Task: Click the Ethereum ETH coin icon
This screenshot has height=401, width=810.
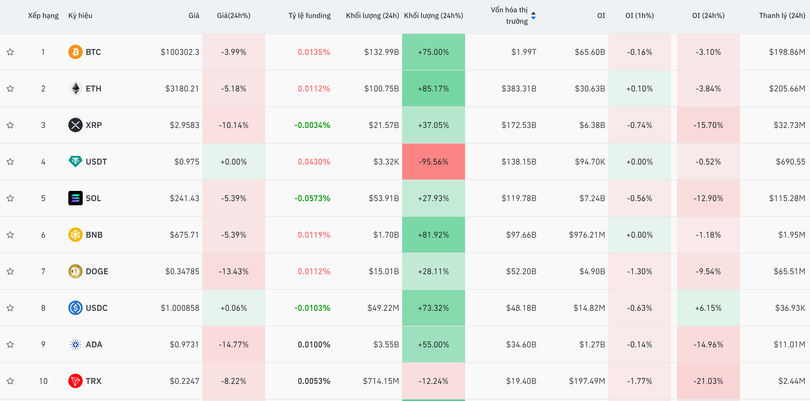Action: pos(75,89)
